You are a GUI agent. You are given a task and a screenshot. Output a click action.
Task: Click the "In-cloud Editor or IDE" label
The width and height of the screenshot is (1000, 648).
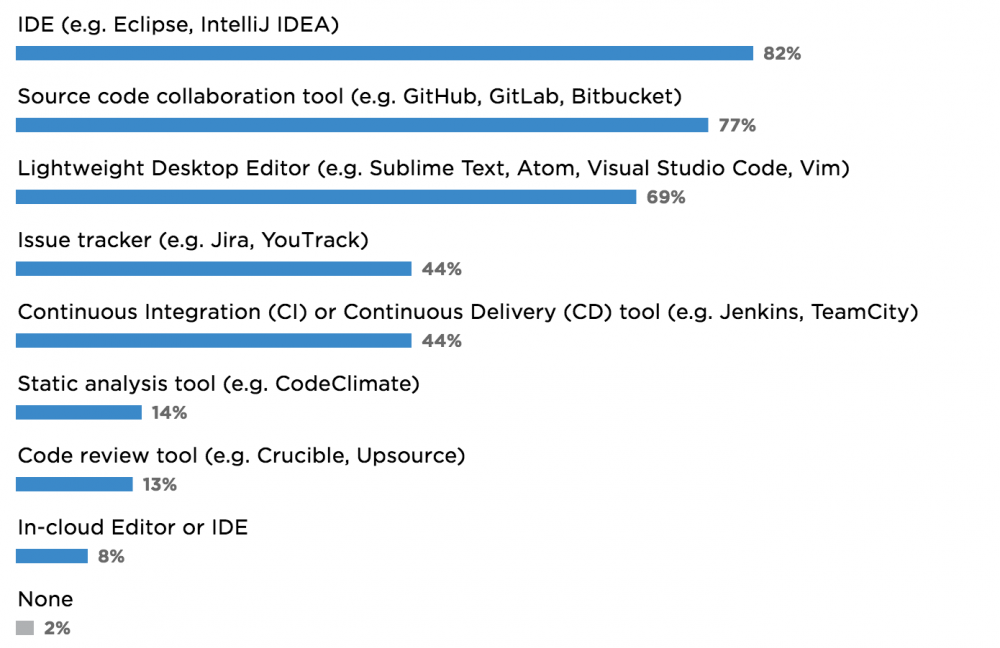pos(133,528)
